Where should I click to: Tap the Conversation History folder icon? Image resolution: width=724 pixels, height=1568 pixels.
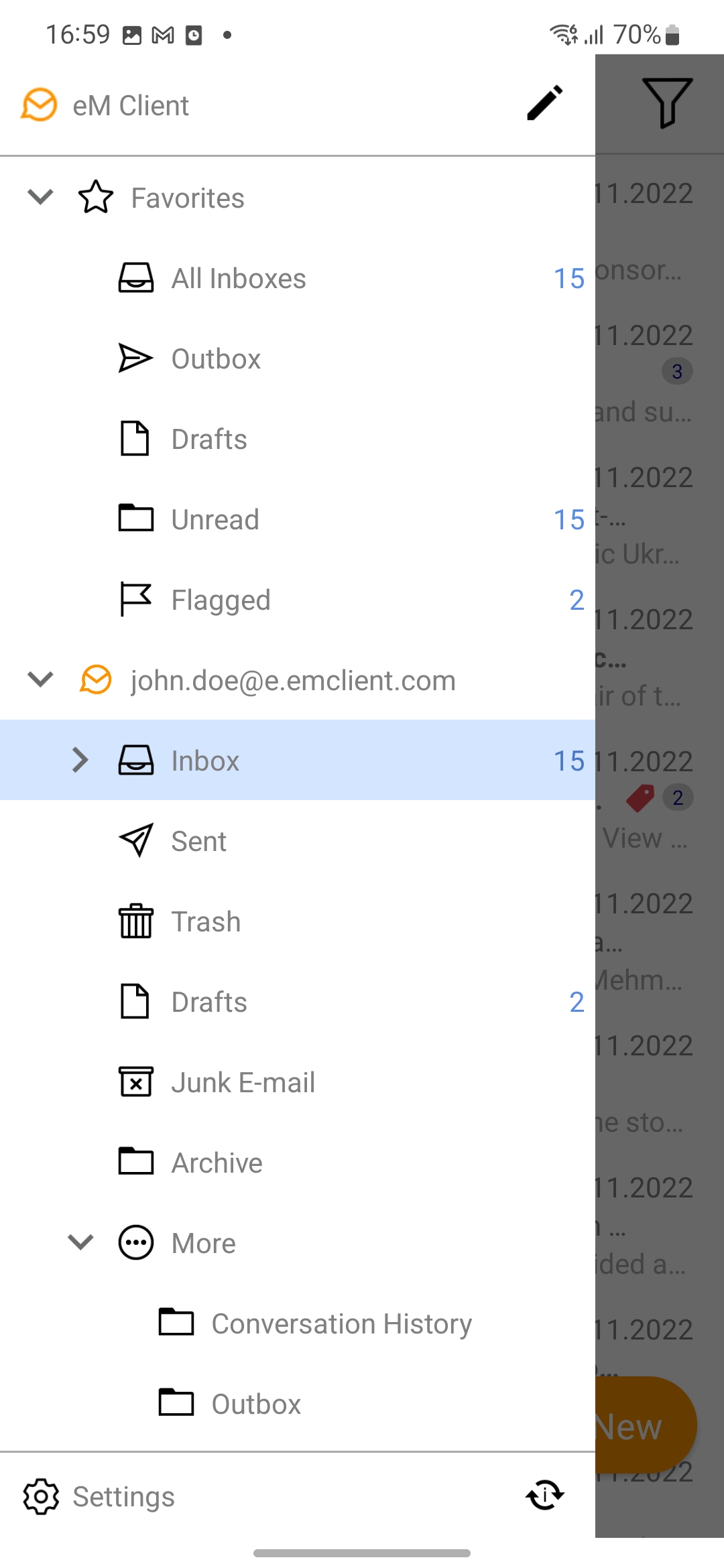coord(176,1322)
